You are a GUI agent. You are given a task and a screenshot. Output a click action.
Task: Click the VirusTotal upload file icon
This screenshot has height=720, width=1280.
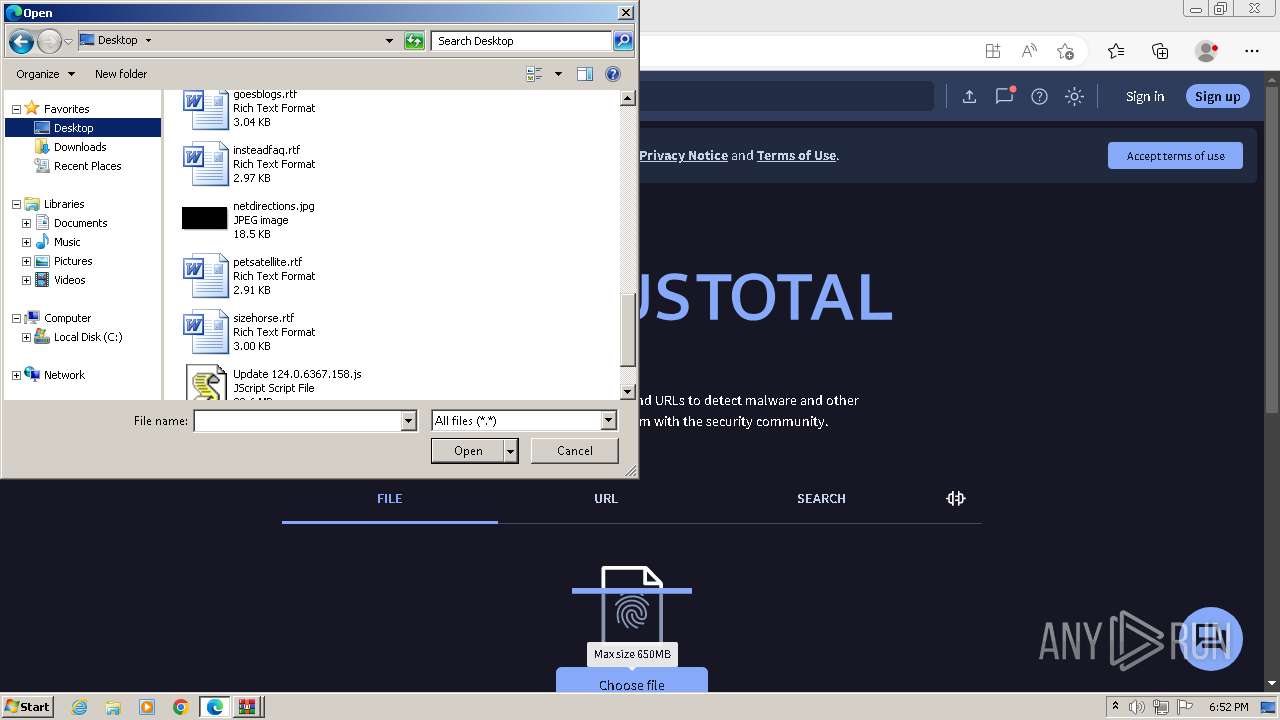(x=969, y=96)
